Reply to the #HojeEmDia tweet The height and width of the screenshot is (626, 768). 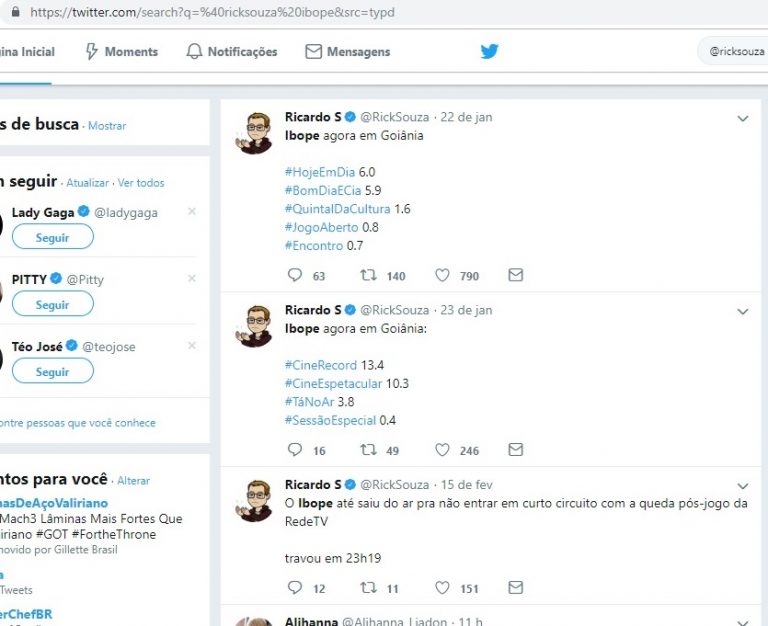point(294,275)
